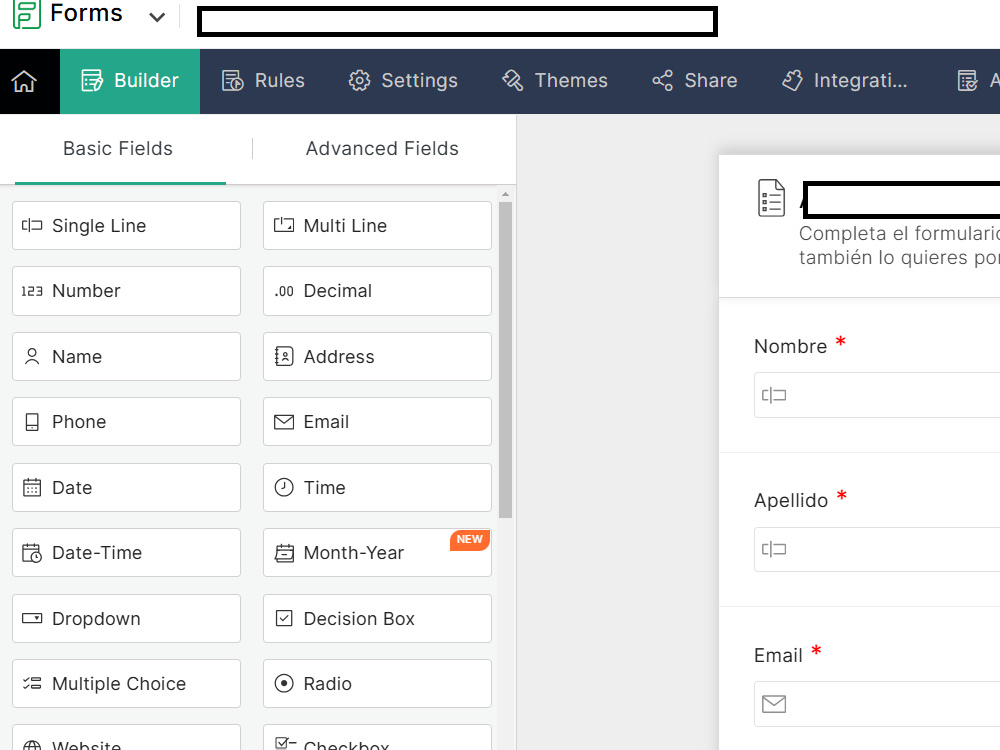Add a Dropdown field
The image size is (1000, 750).
(x=126, y=618)
